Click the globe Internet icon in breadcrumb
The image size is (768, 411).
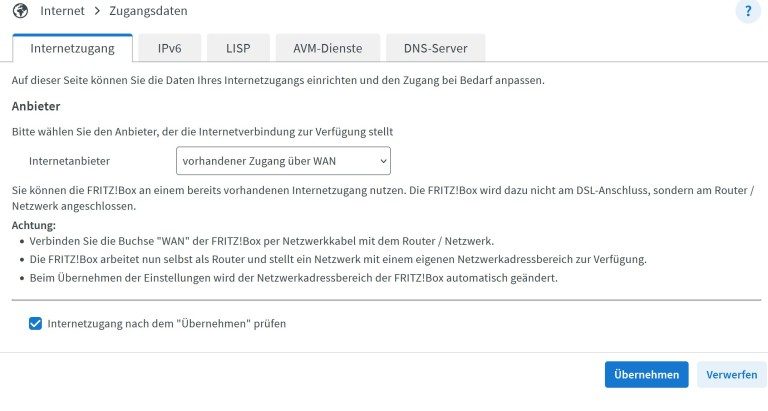pyautogui.click(x=20, y=11)
